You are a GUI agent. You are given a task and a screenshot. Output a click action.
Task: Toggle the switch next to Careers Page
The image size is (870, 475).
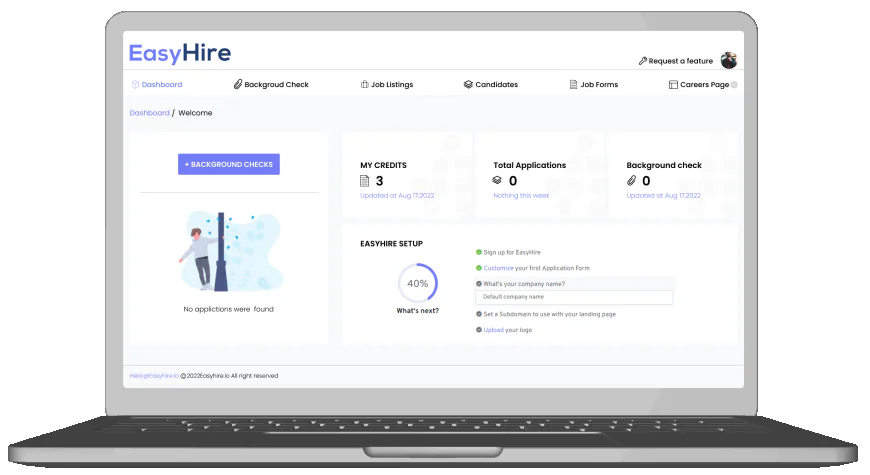[x=734, y=85]
